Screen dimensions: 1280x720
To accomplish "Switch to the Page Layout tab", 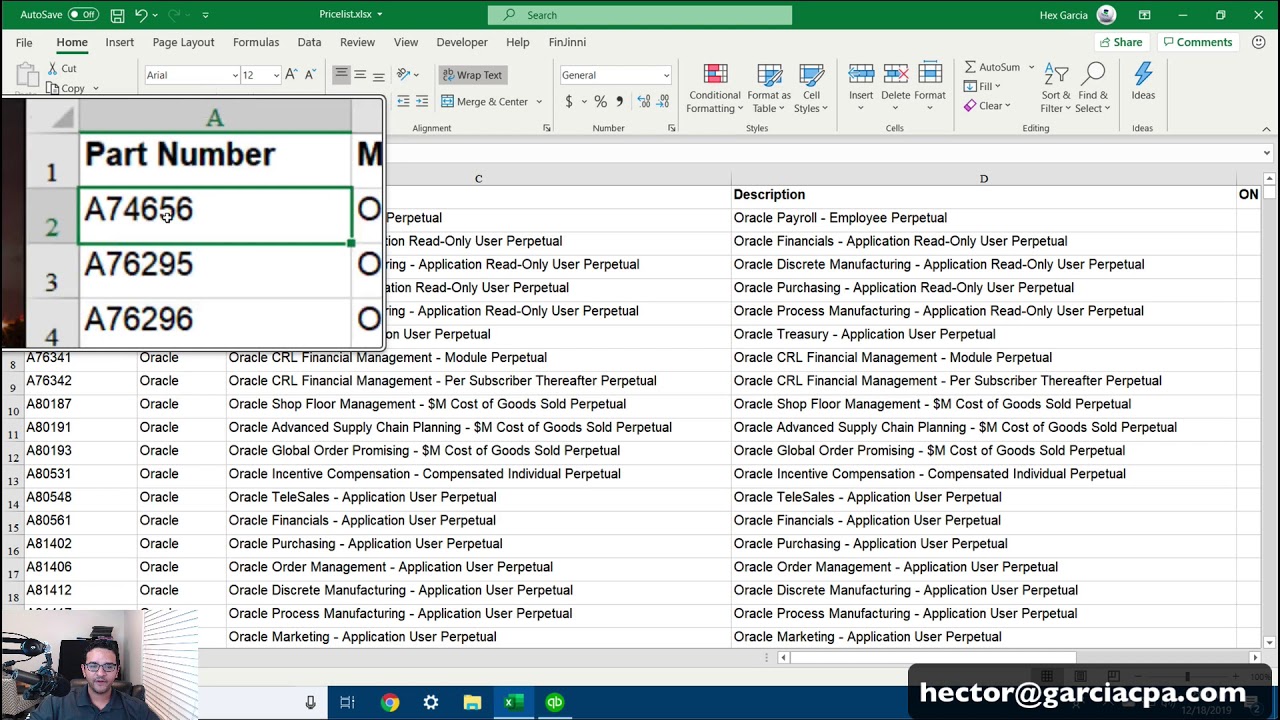I will [x=183, y=42].
